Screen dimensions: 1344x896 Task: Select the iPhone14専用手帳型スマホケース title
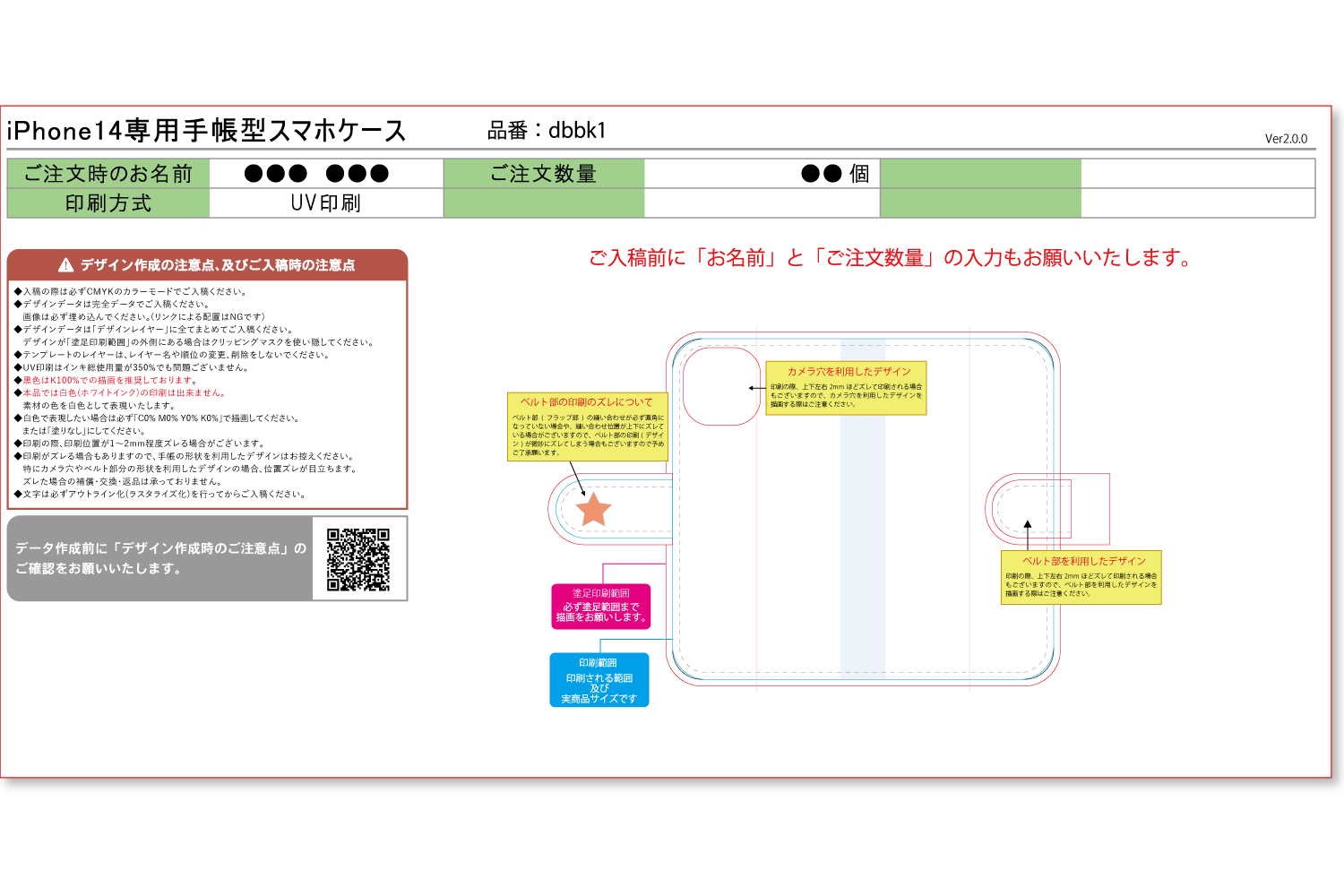[207, 131]
